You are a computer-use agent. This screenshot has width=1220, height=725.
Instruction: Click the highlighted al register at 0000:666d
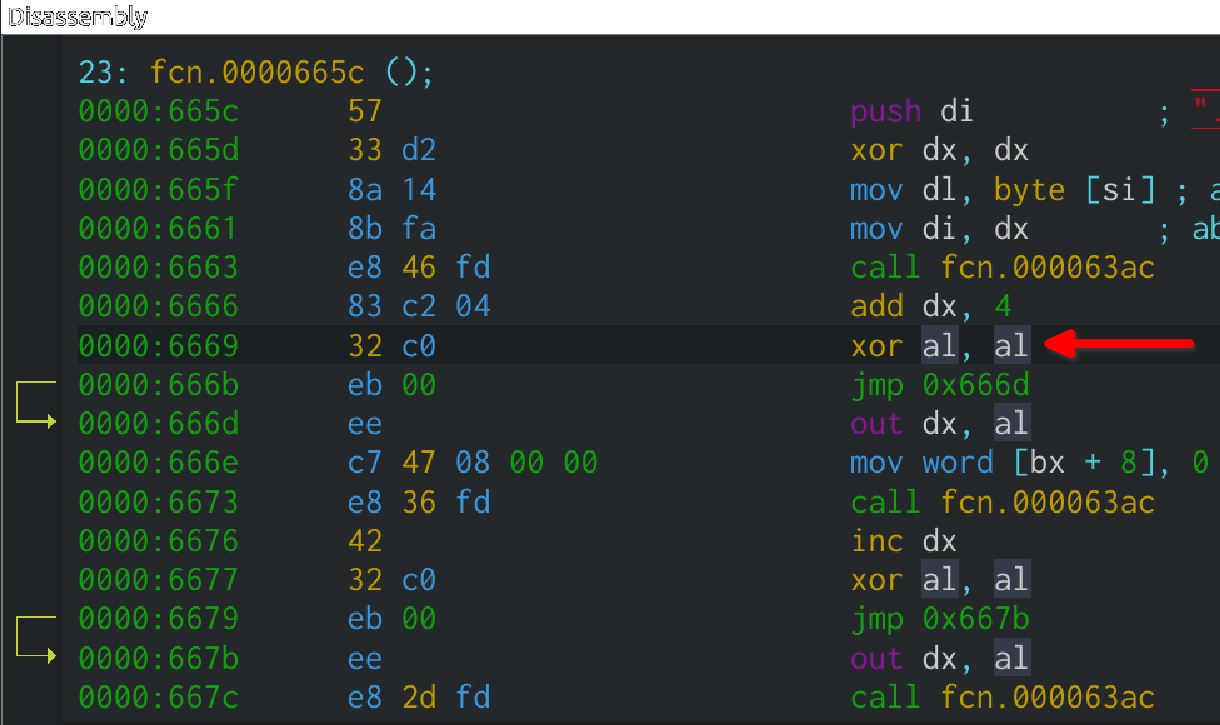point(1011,423)
